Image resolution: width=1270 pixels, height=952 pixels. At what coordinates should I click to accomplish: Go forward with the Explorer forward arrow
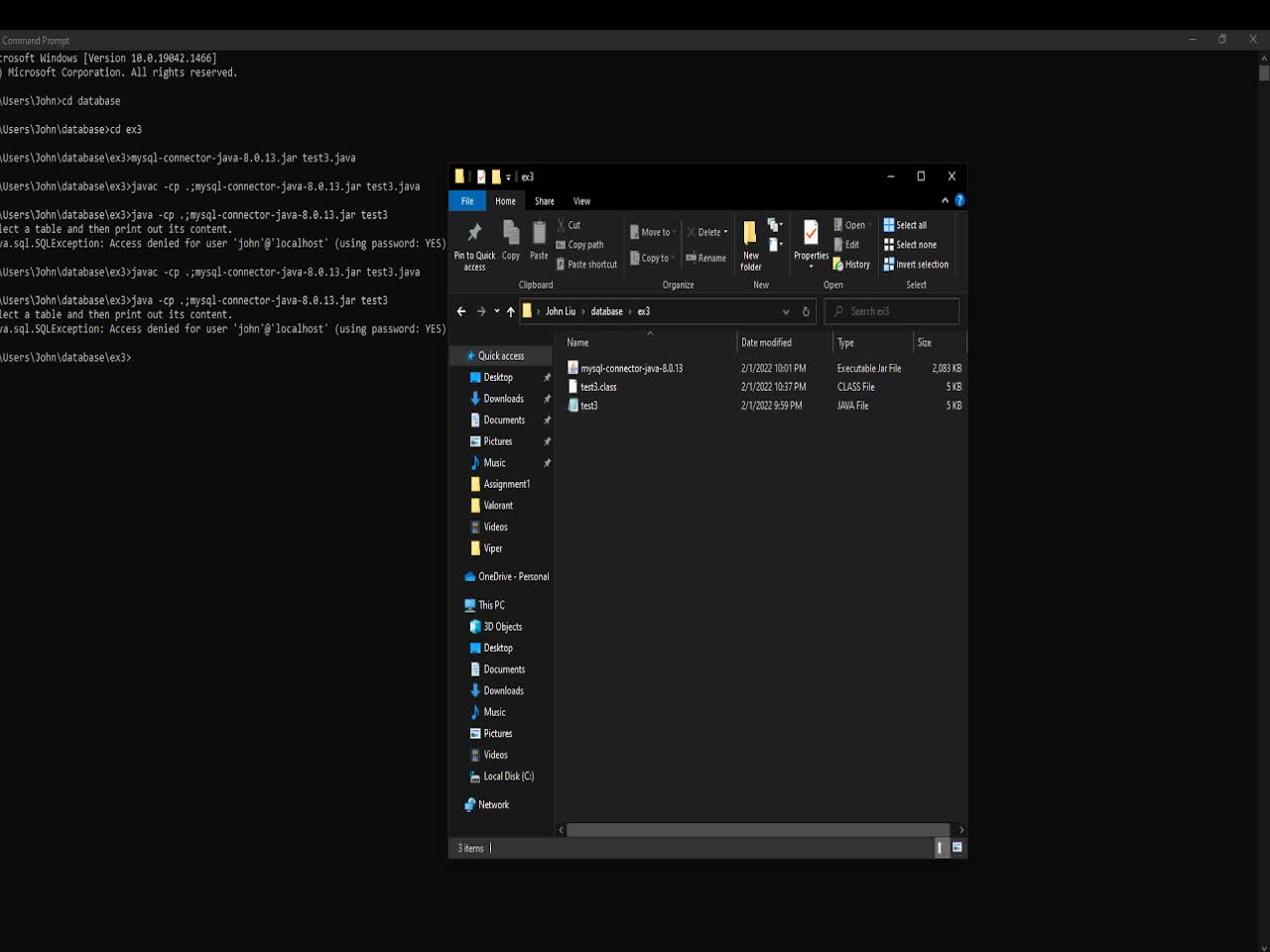[x=481, y=311]
